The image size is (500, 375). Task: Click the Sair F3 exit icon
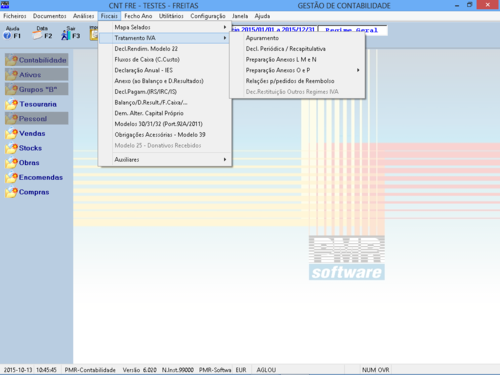point(71,33)
